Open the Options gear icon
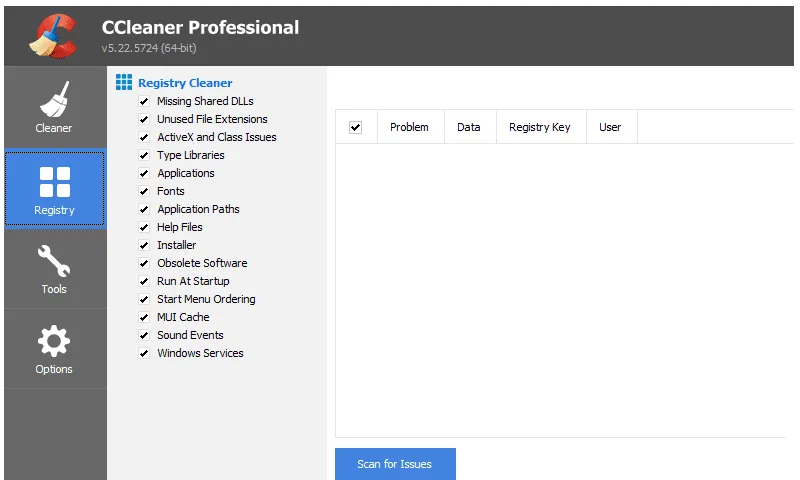800x480 pixels. [54, 341]
